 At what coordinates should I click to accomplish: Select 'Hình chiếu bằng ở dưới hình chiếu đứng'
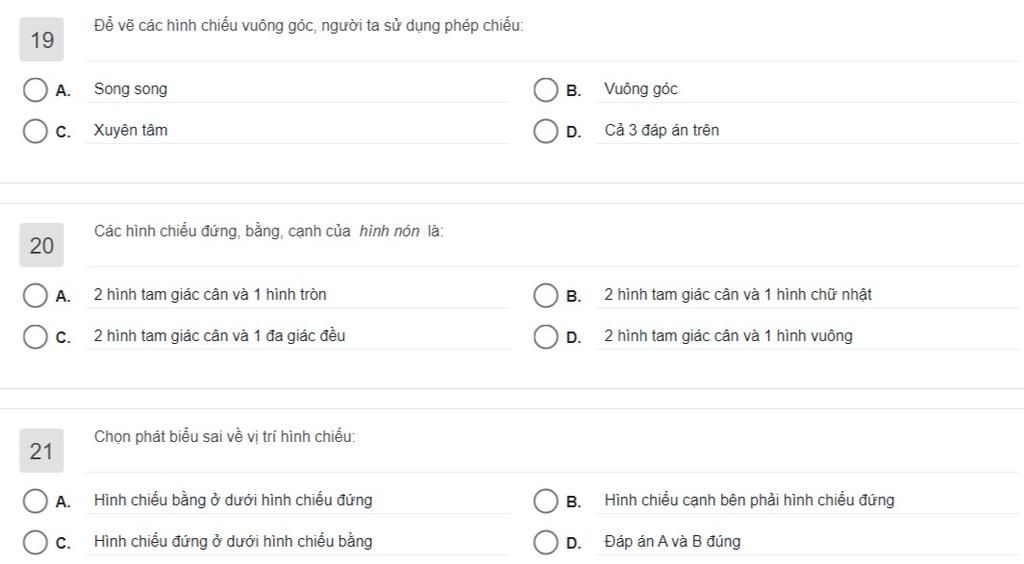click(35, 500)
